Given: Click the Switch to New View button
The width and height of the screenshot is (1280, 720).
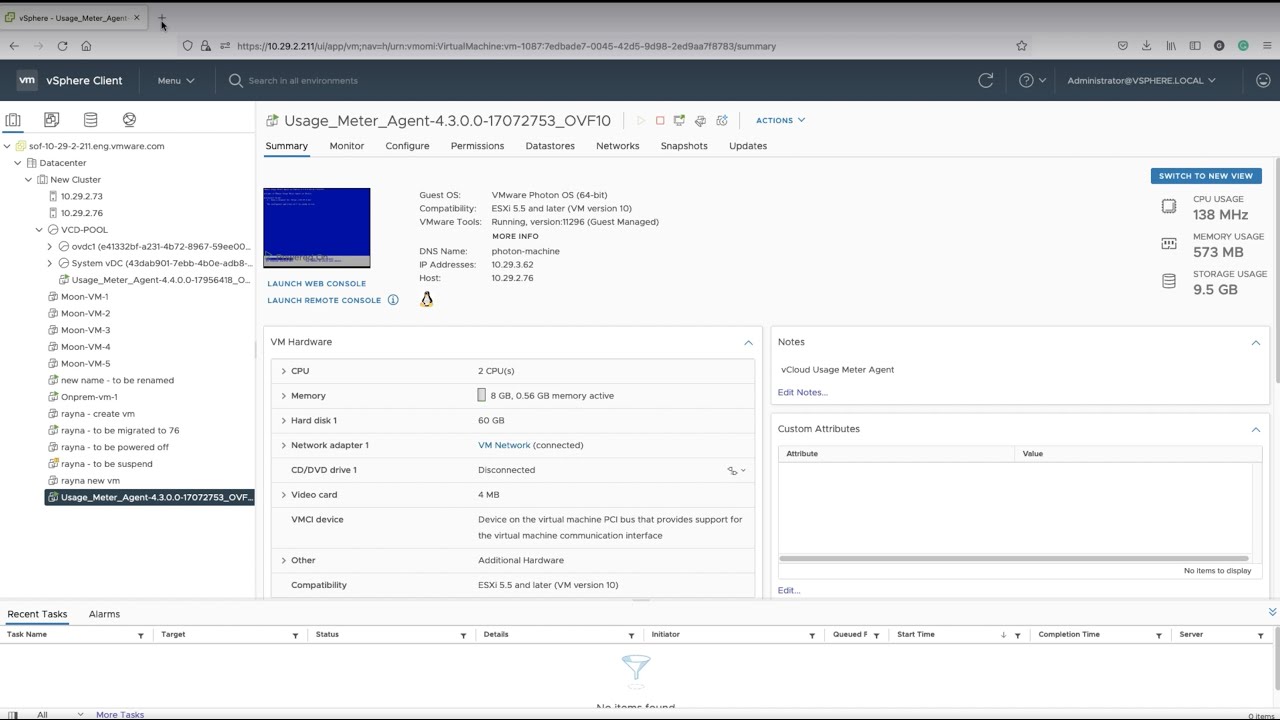Looking at the screenshot, I should click(x=1205, y=176).
